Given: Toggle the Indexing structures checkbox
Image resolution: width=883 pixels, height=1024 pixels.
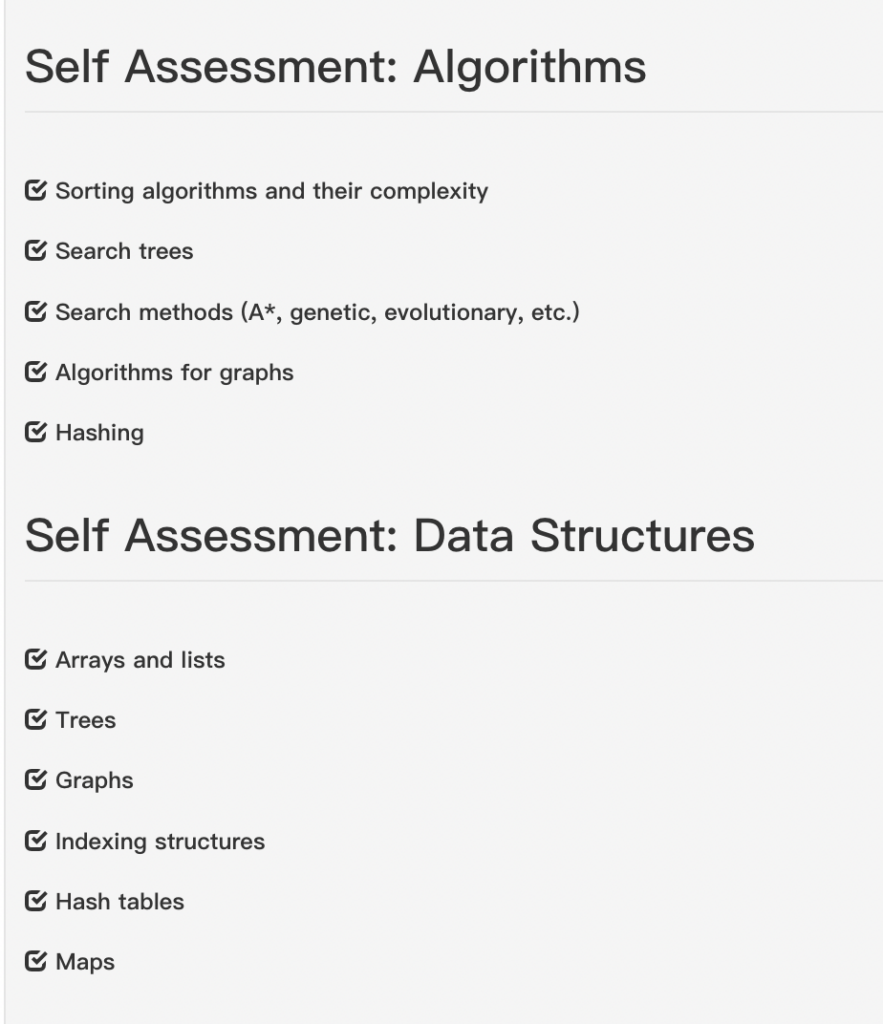Looking at the screenshot, I should coord(36,840).
